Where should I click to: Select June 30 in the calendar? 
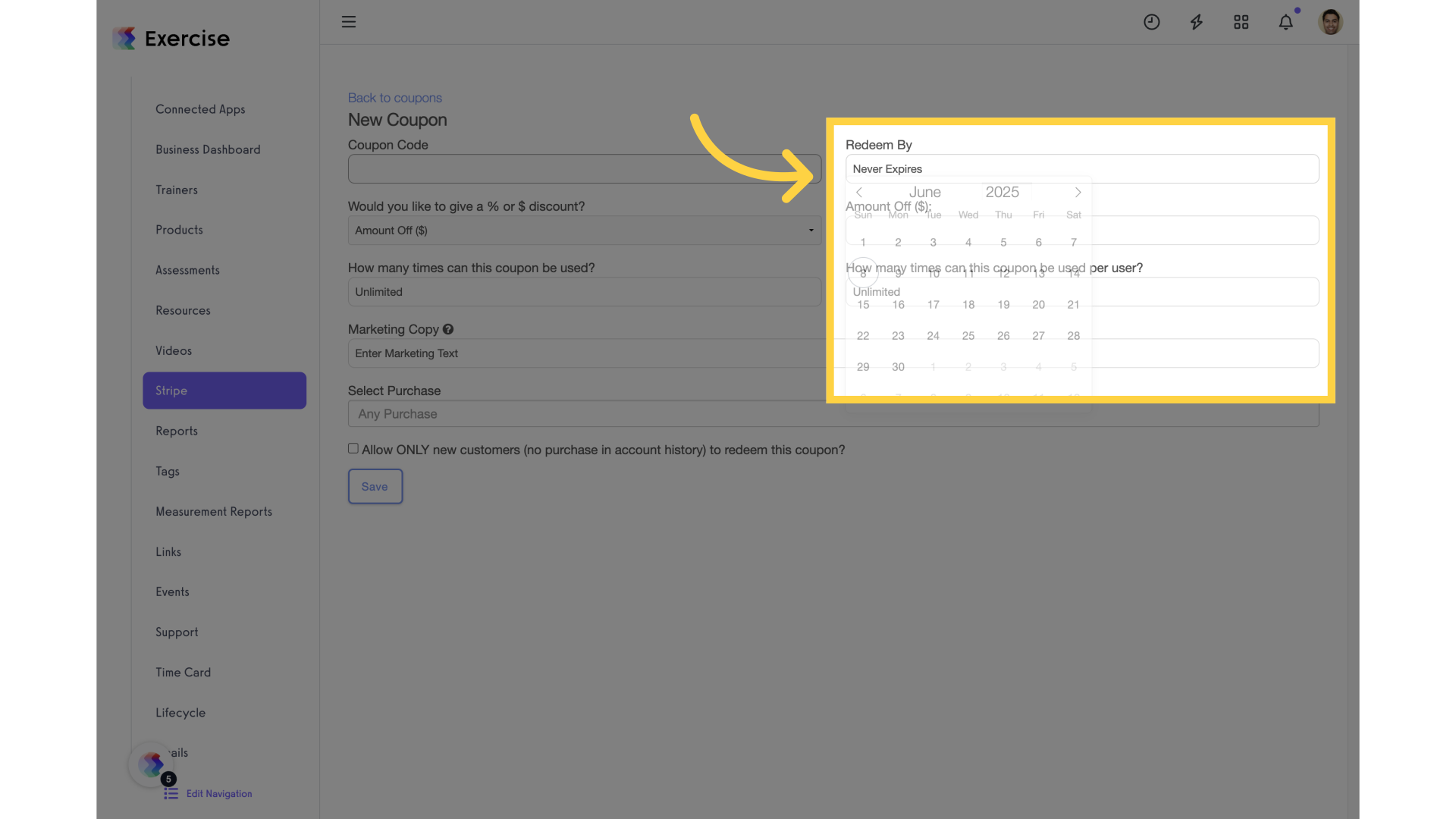[x=899, y=367]
